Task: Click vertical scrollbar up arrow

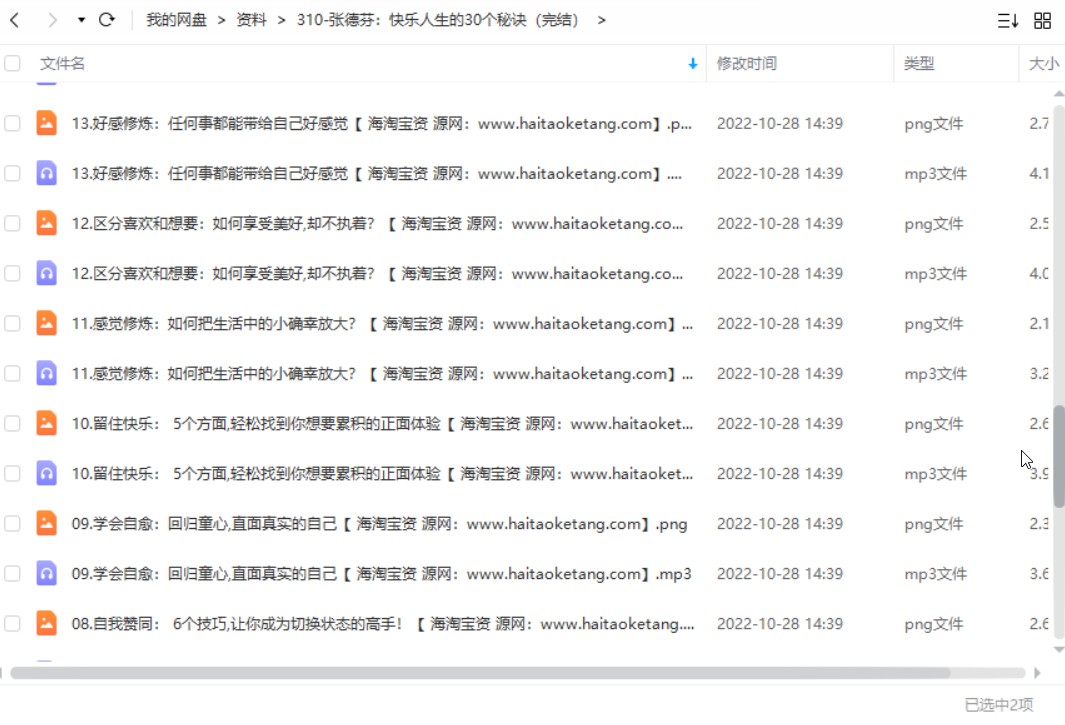Action: point(1059,93)
